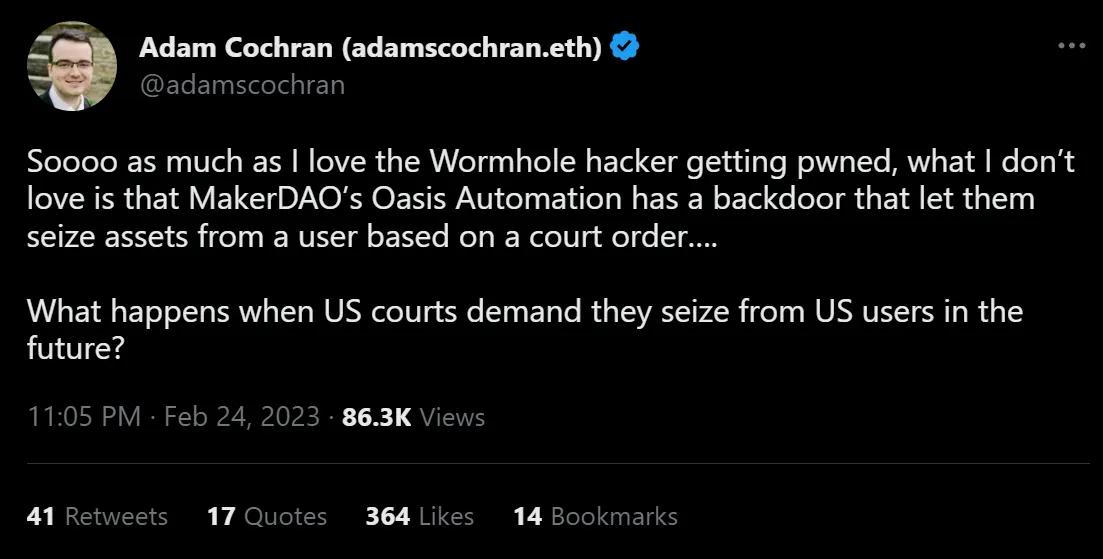Open the 17 Quotes list
Viewport: 1103px width, 559px height.
tap(267, 516)
